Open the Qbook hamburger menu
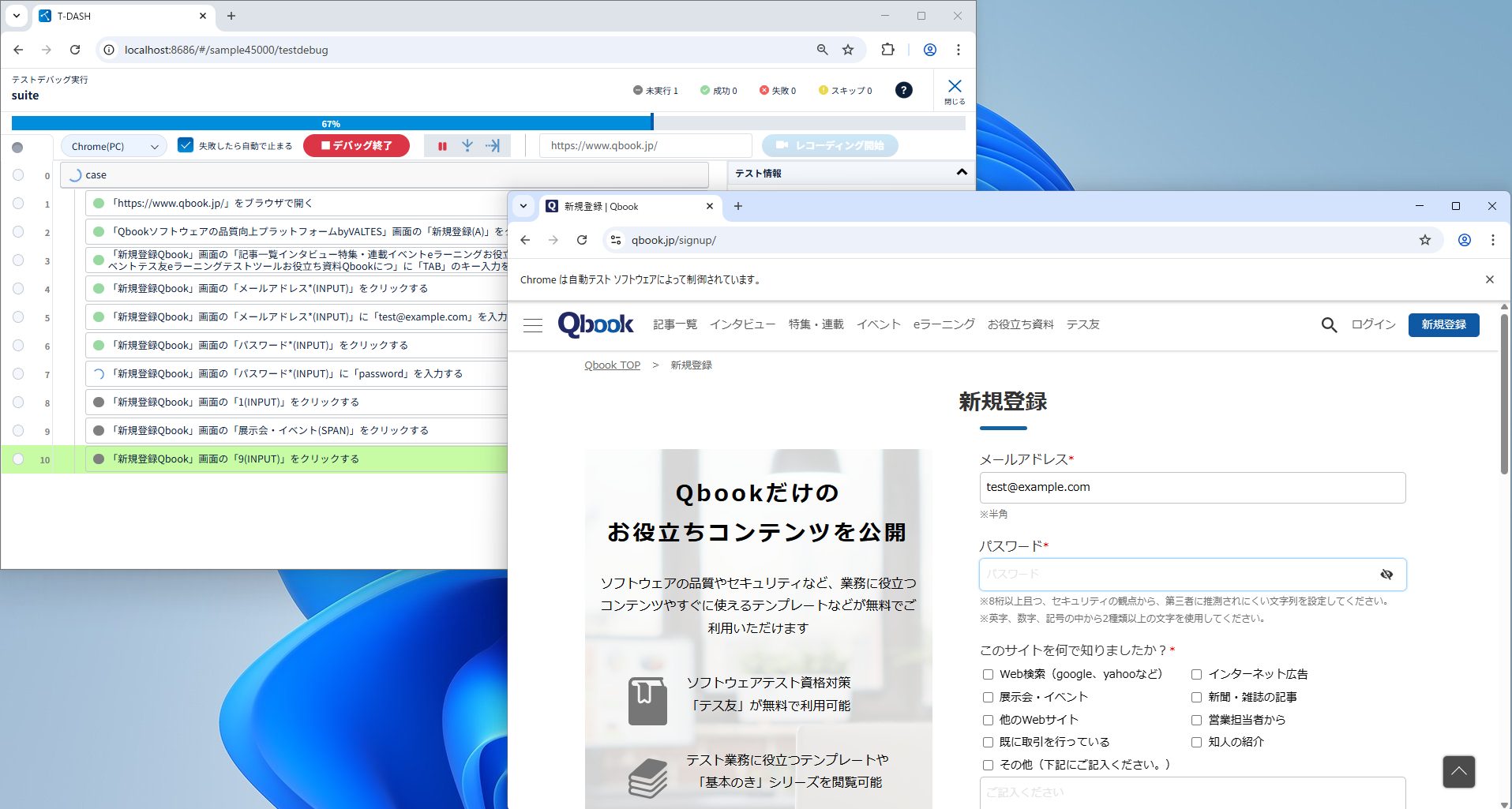This screenshot has height=809, width=1512. pyautogui.click(x=533, y=325)
